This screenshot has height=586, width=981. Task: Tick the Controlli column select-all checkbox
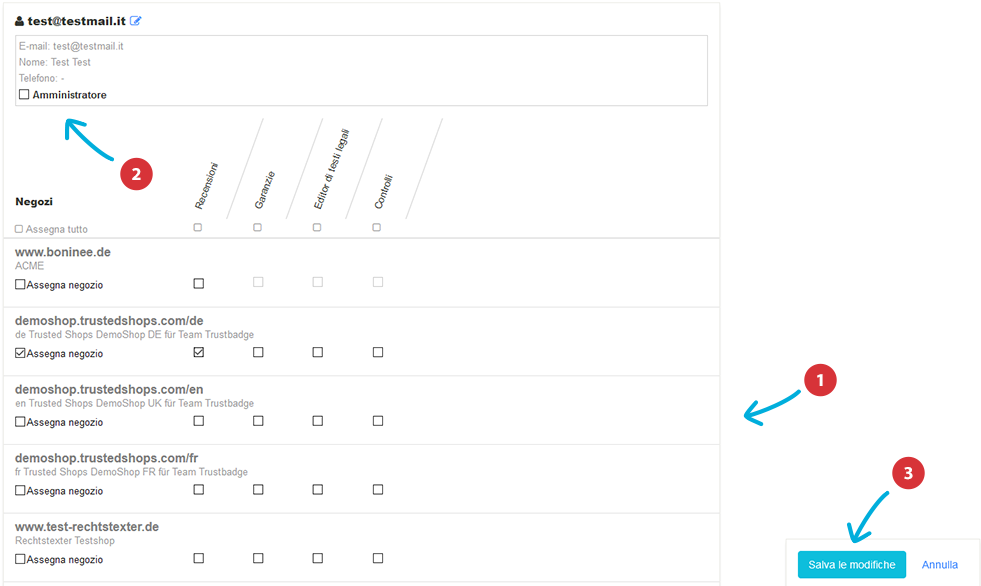tap(377, 228)
